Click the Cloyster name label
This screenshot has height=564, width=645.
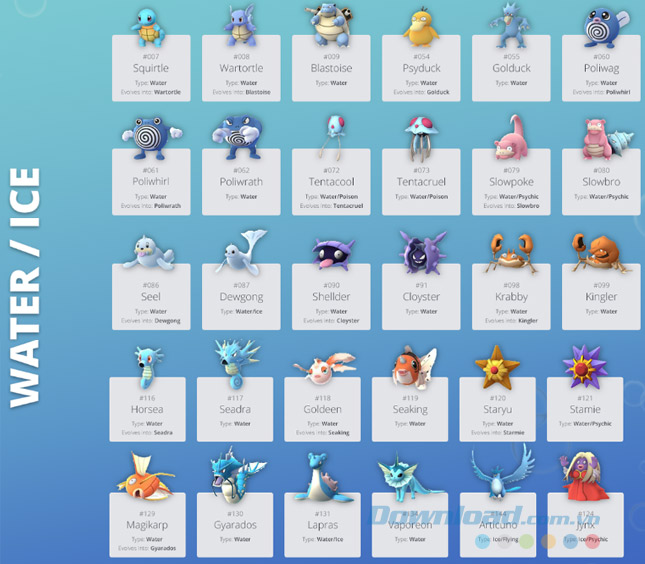pos(421,297)
